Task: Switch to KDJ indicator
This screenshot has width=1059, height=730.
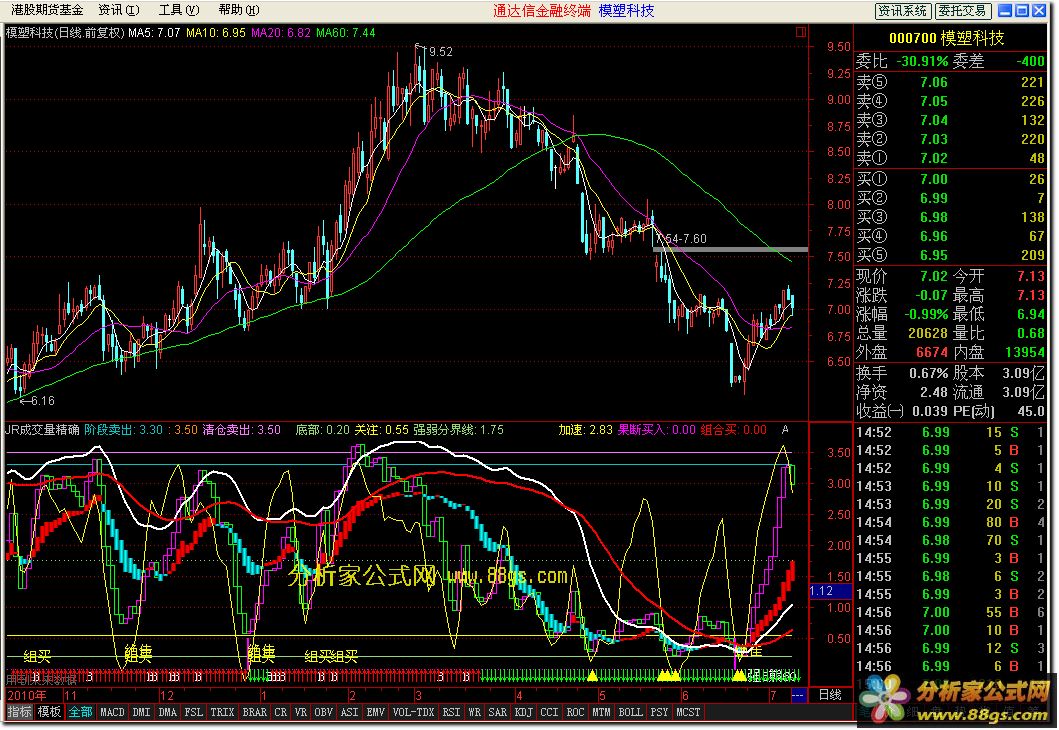Action: [523, 712]
